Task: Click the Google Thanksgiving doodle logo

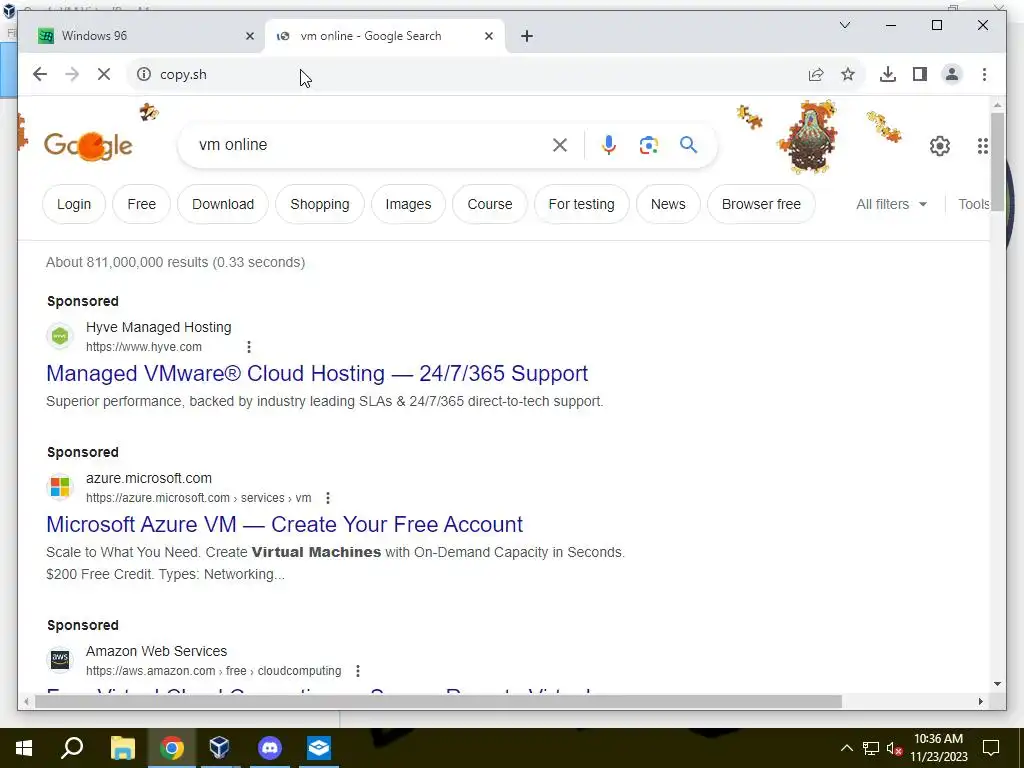Action: [x=88, y=145]
